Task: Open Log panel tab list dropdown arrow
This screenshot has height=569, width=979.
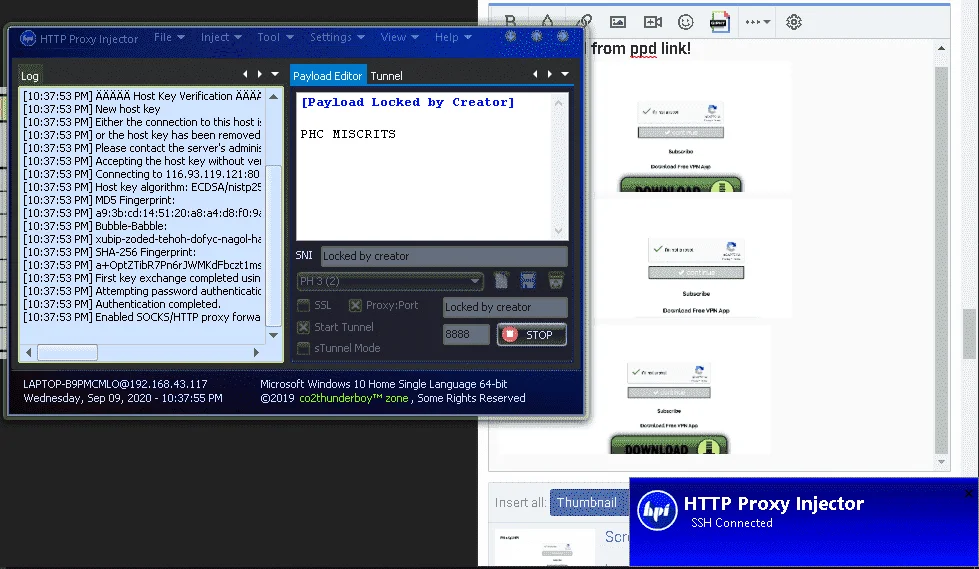Action: 275,74
